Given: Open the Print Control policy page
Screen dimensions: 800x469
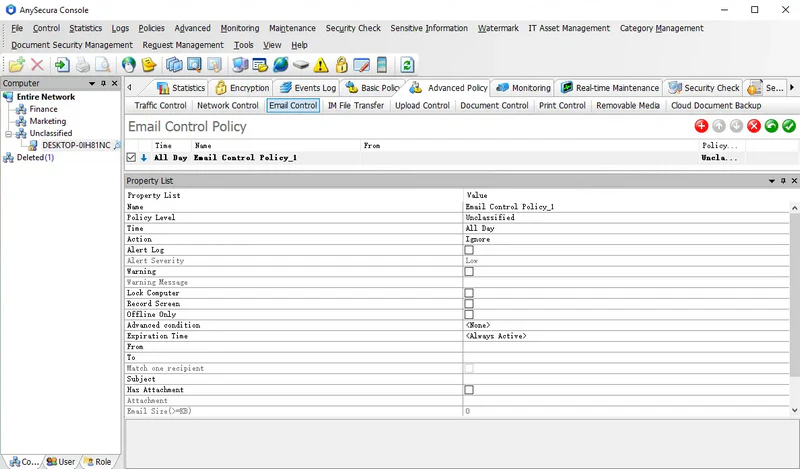Looking at the screenshot, I should (562, 106).
